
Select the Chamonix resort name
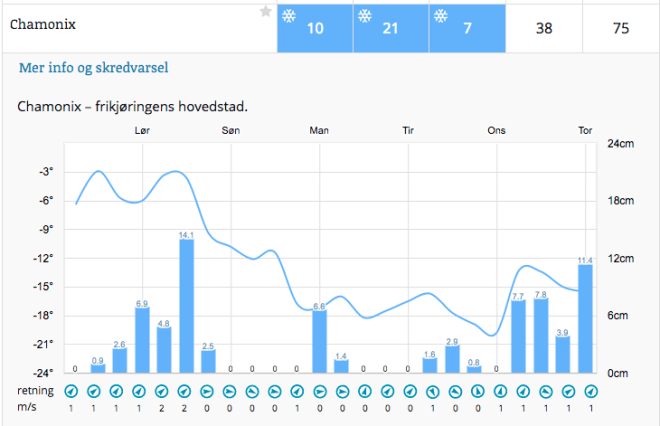(43, 24)
